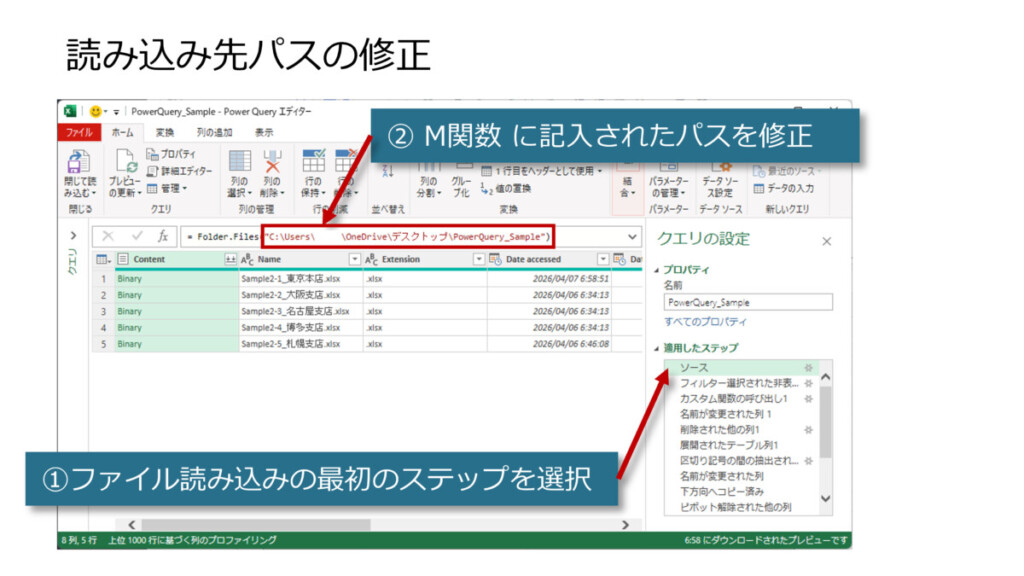This screenshot has height=576, width=1024.
Task: Open the 列の追加 ribbon tab
Action: click(x=213, y=132)
